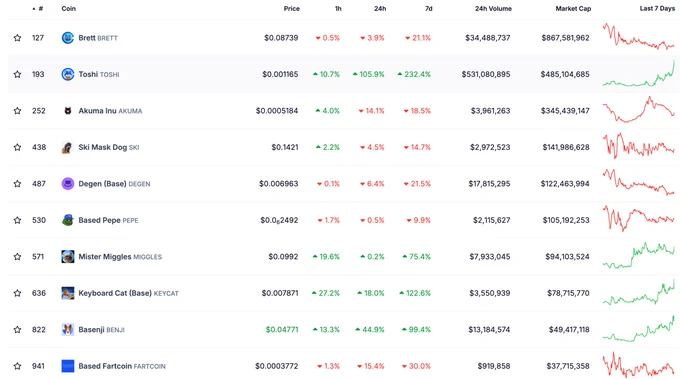Viewport: 680px width, 379px height.
Task: Click the Akuma Inu coin logo
Action: pyautogui.click(x=68, y=111)
